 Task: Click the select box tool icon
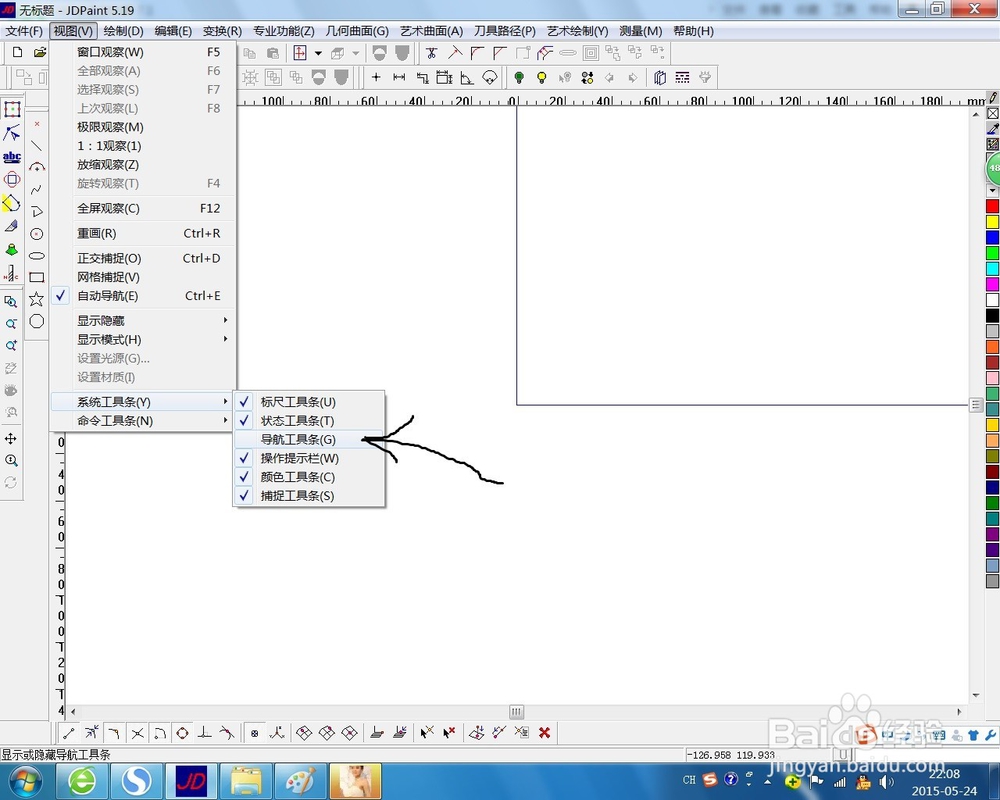[11, 109]
